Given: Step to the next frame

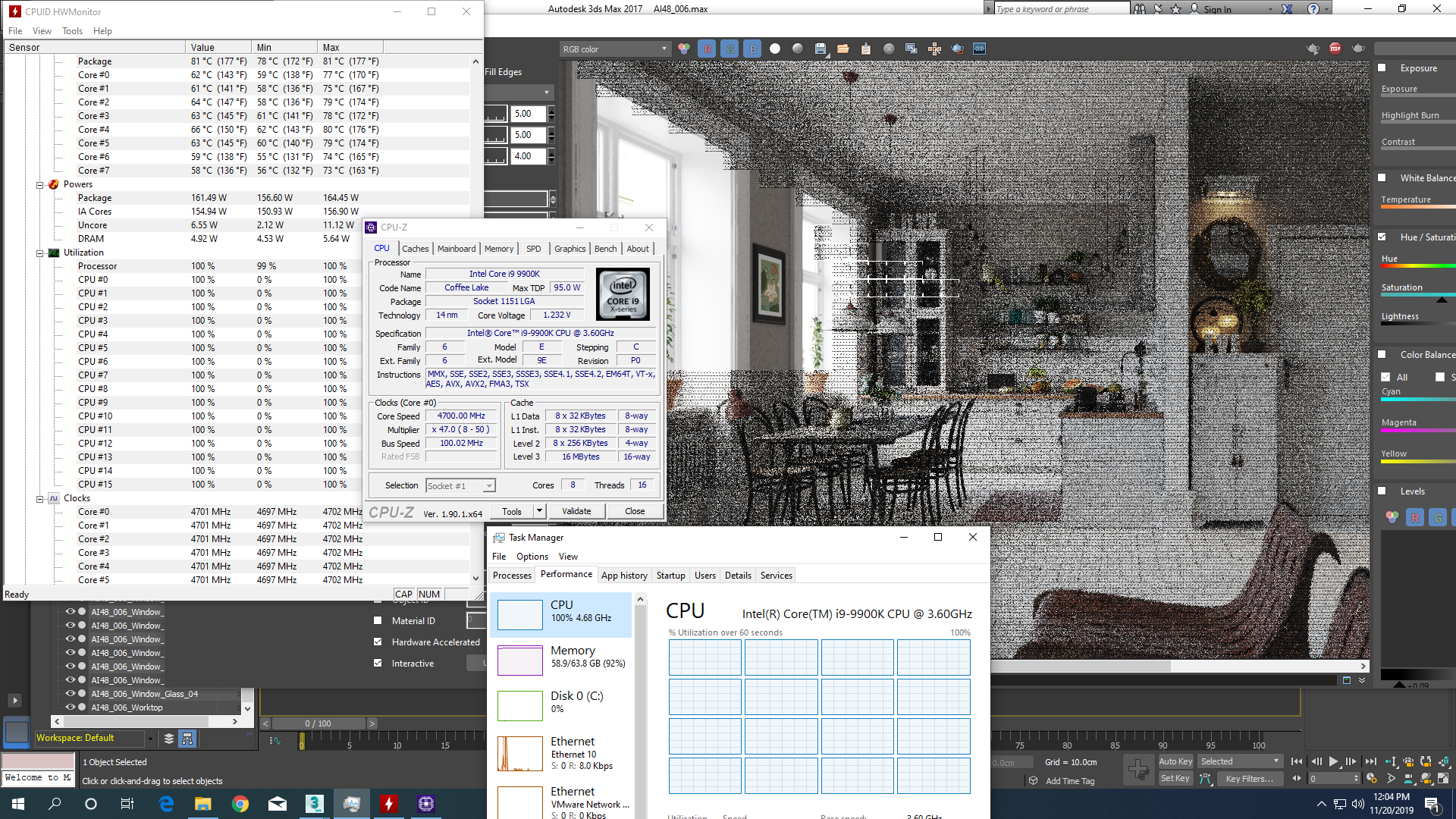Looking at the screenshot, I should click(1351, 761).
